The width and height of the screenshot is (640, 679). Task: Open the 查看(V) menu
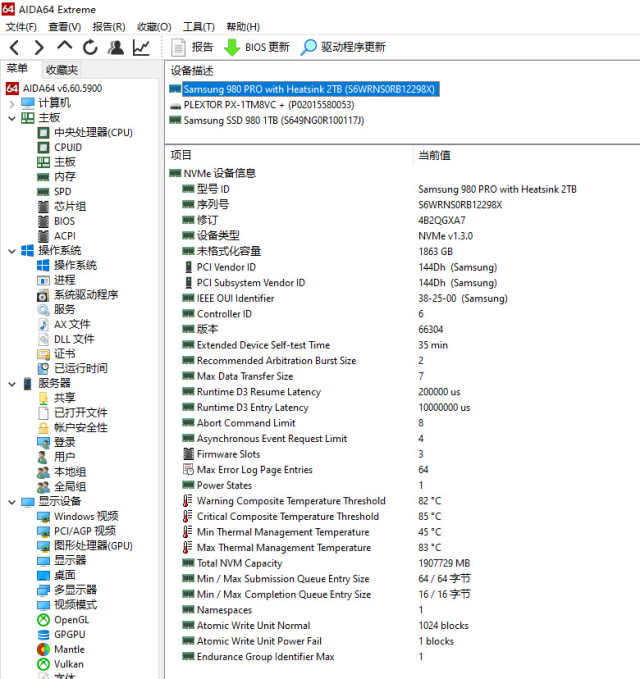(65, 27)
